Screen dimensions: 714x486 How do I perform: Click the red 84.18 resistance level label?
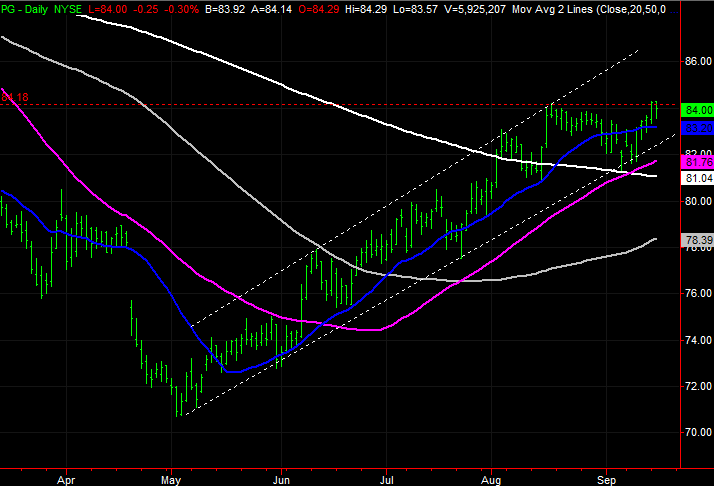[x=15, y=97]
